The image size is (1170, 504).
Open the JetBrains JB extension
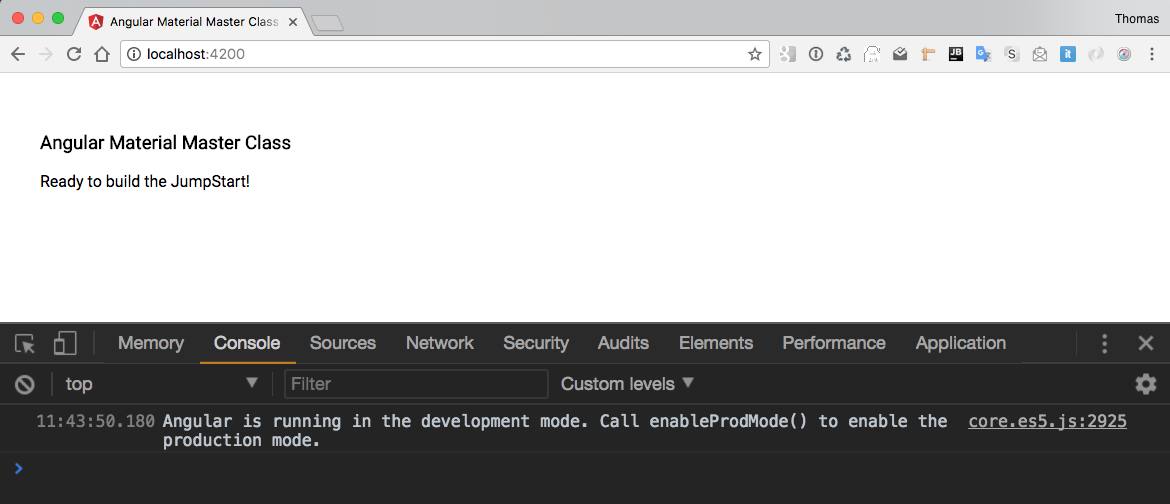click(x=956, y=54)
